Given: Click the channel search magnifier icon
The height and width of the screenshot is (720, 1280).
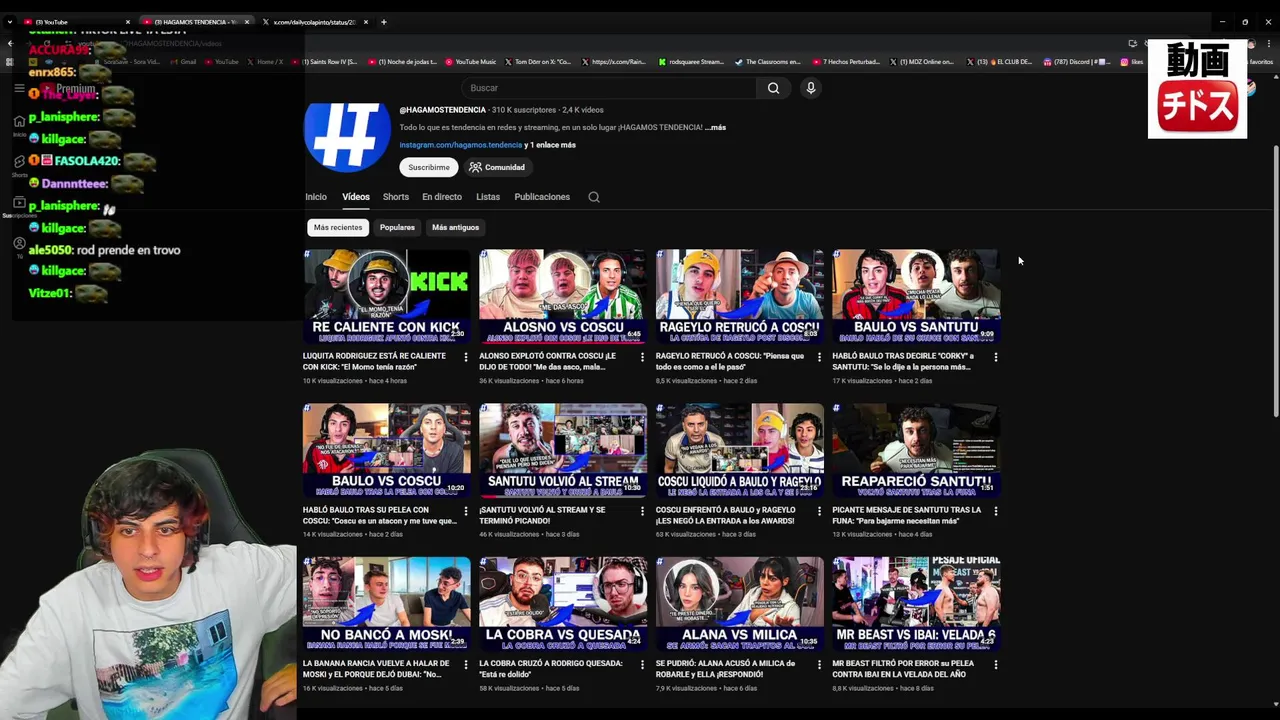Looking at the screenshot, I should click(x=594, y=197).
